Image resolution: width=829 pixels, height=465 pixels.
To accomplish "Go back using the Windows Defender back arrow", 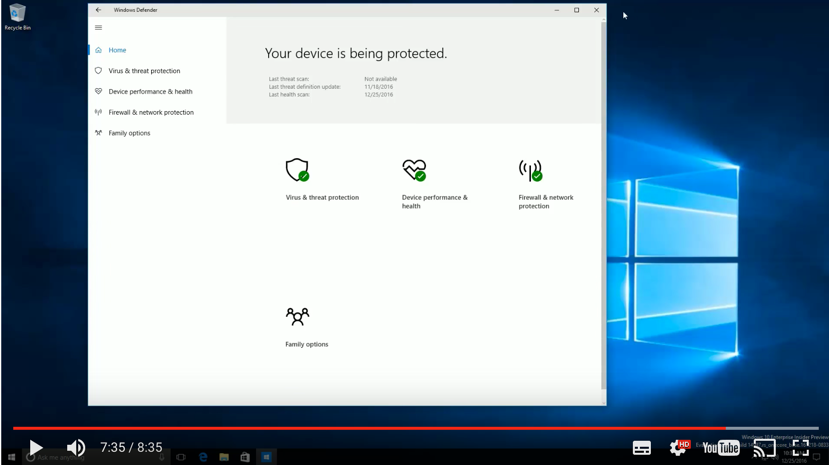I will pyautogui.click(x=98, y=10).
